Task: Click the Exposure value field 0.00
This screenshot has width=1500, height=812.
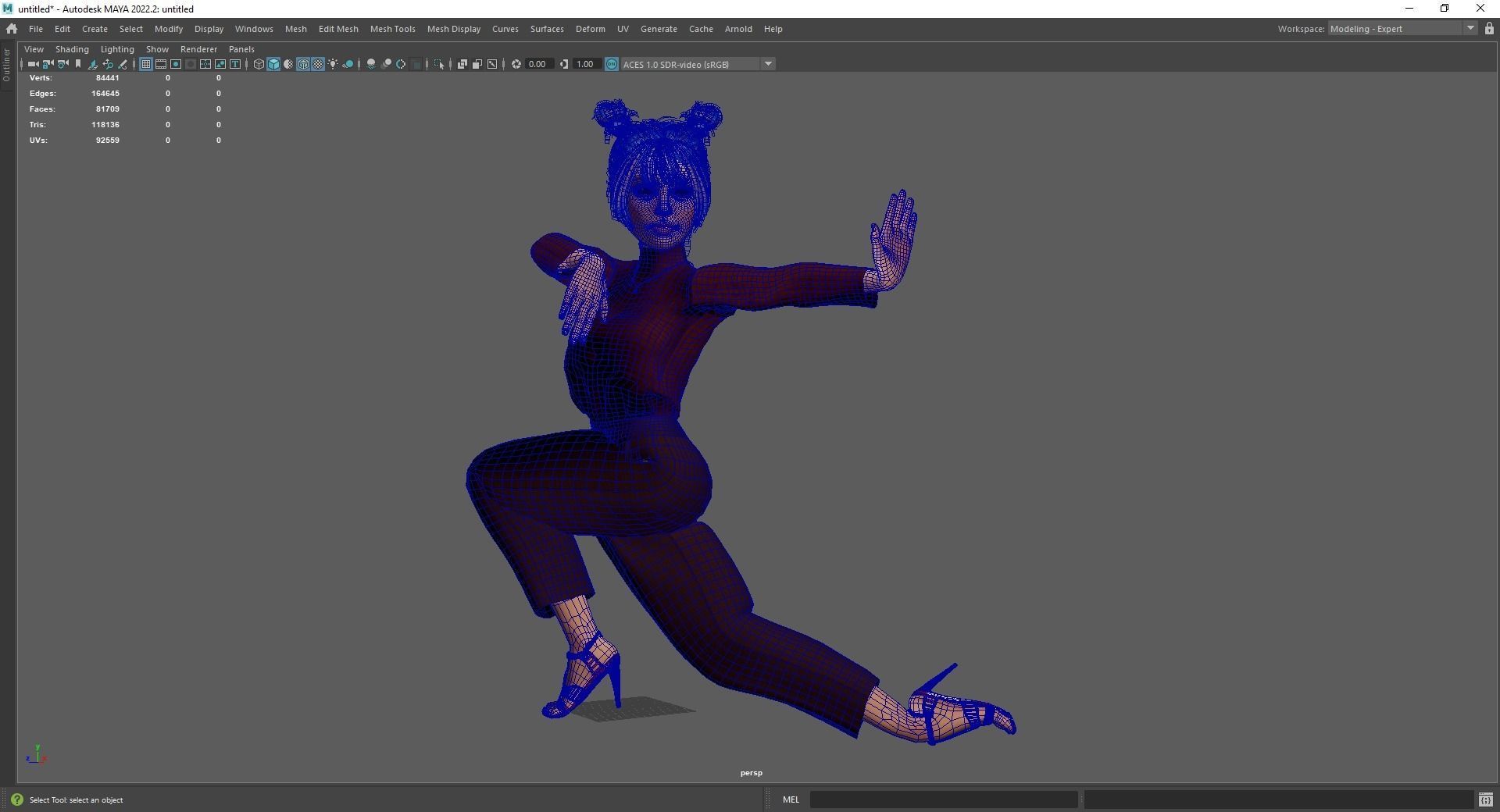Action: (x=538, y=64)
